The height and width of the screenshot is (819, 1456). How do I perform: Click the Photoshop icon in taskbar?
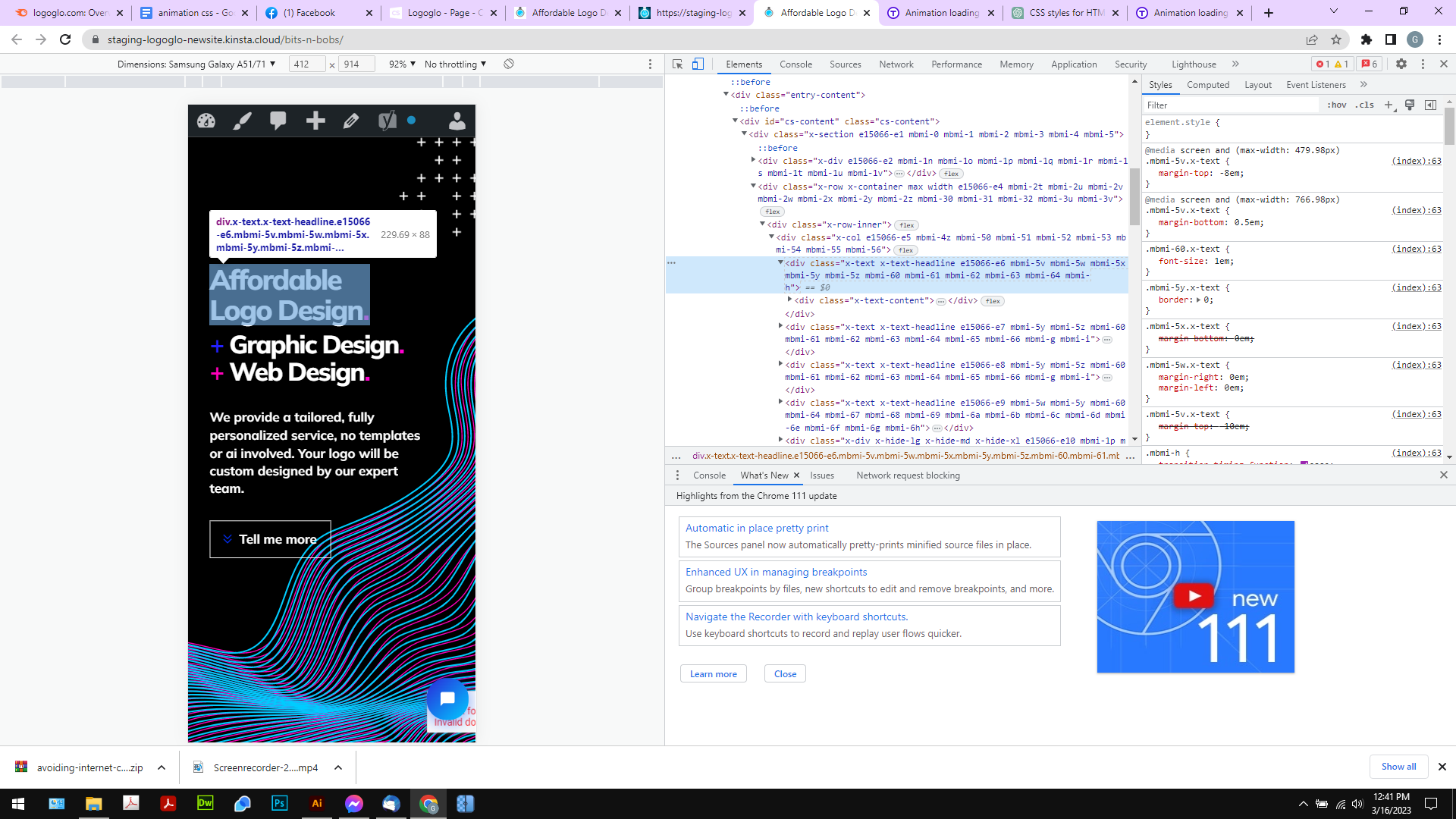[x=280, y=804]
